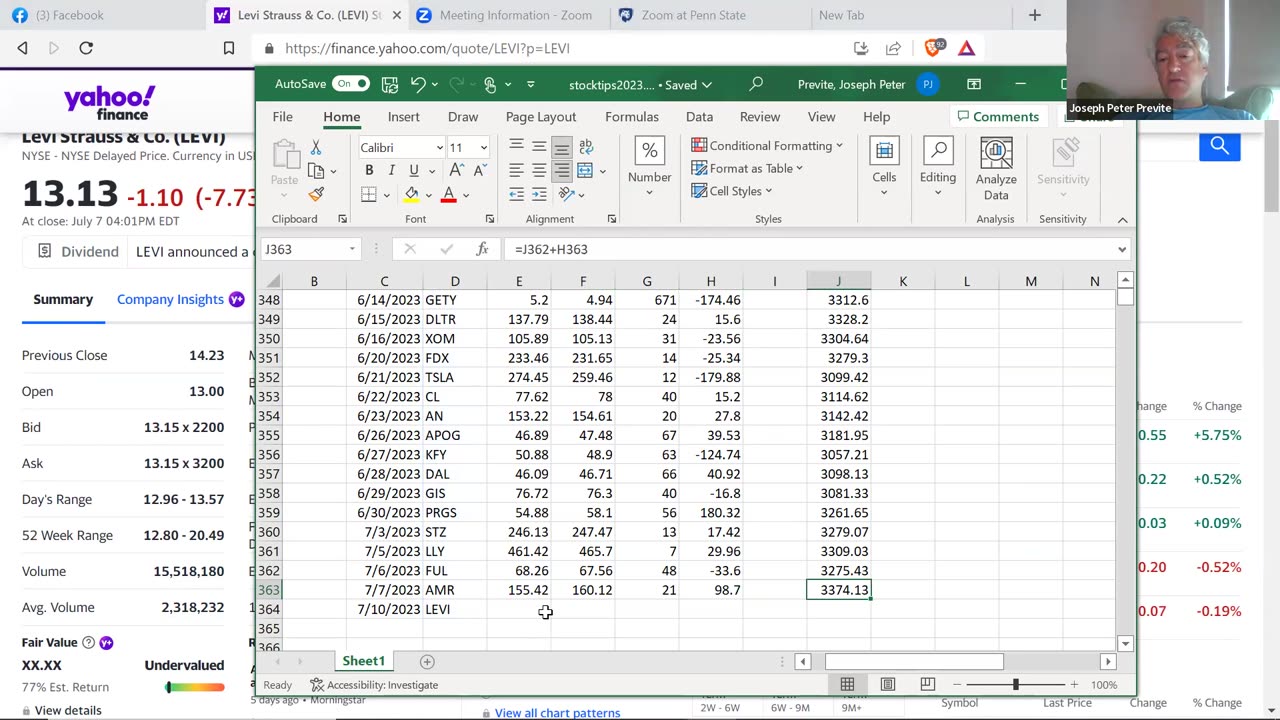Open Cell Styles dropdown
1280x720 pixels.
click(x=731, y=191)
